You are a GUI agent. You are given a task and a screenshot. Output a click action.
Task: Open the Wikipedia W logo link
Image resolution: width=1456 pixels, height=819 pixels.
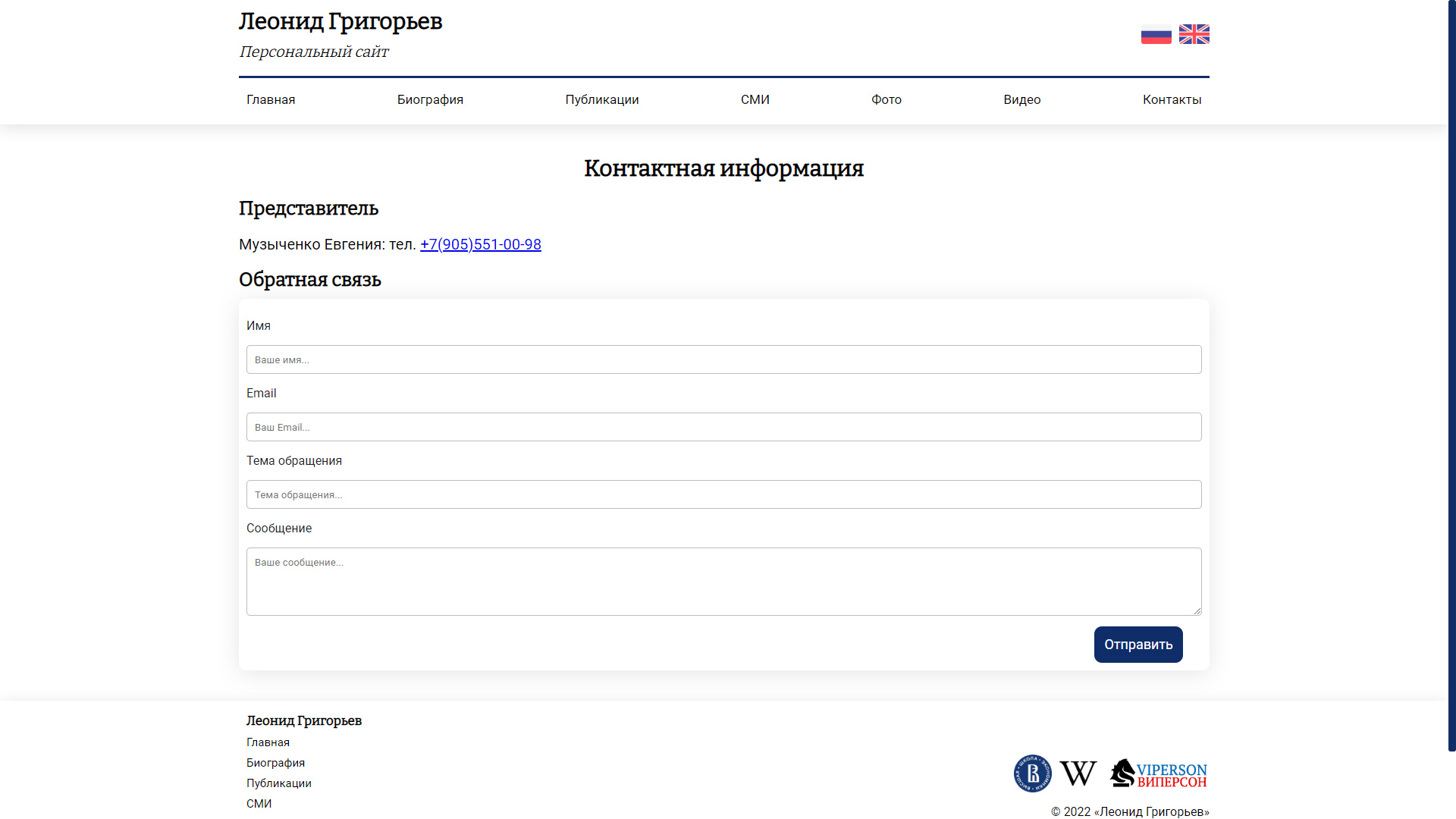1078,773
